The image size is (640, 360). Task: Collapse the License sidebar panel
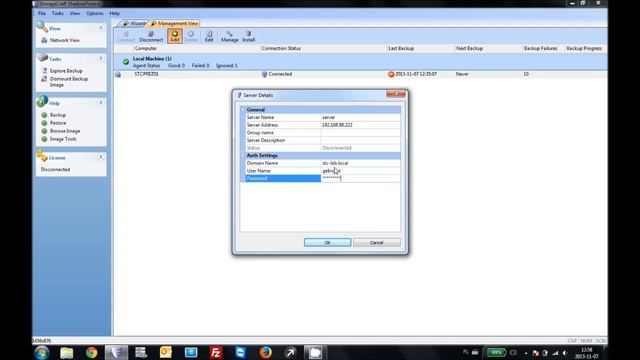click(101, 157)
